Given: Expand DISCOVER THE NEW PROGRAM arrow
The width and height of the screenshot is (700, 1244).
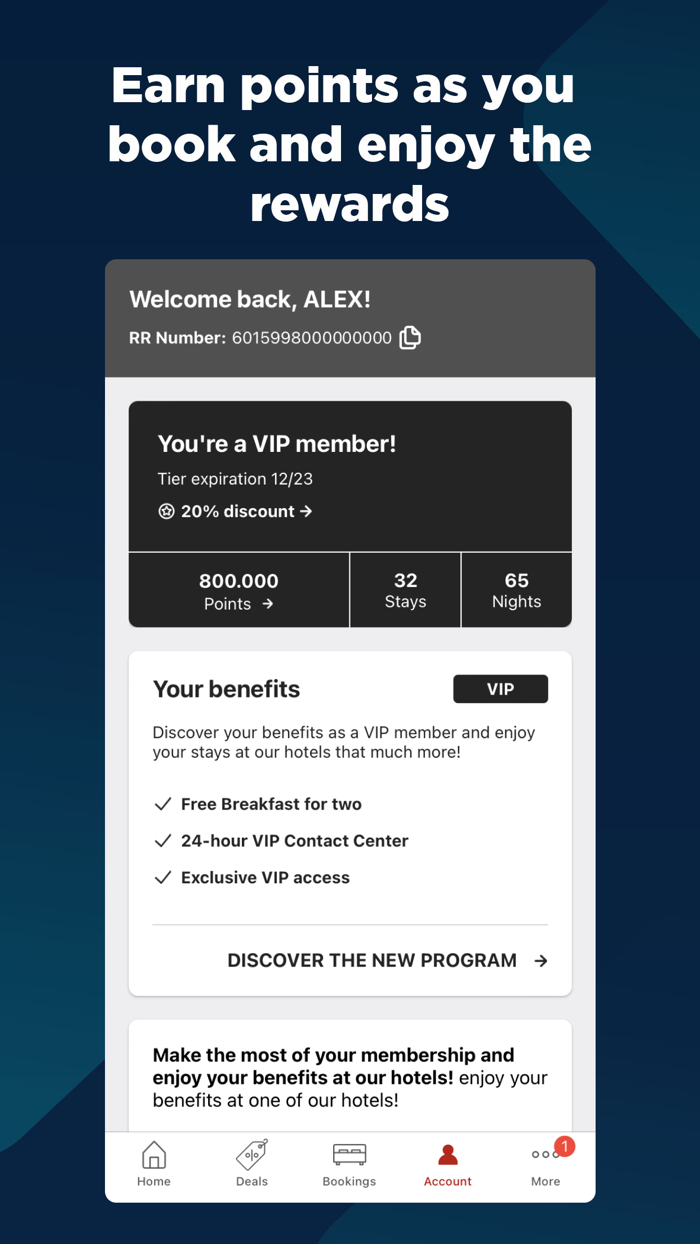Looking at the screenshot, I should pyautogui.click(x=541, y=960).
